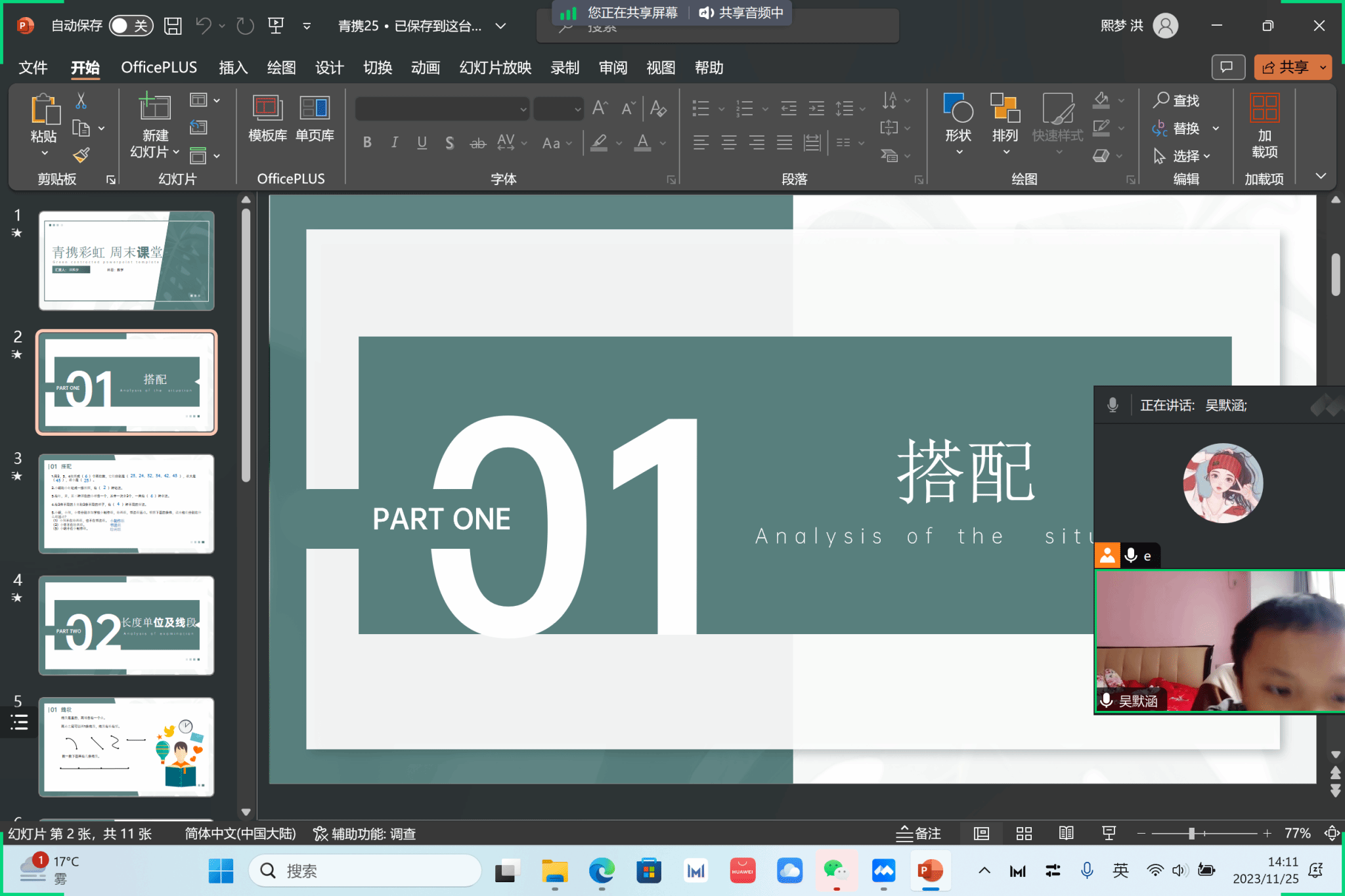The image size is (1345, 896).
Task: Expand the font name dropdown
Action: pos(523,109)
